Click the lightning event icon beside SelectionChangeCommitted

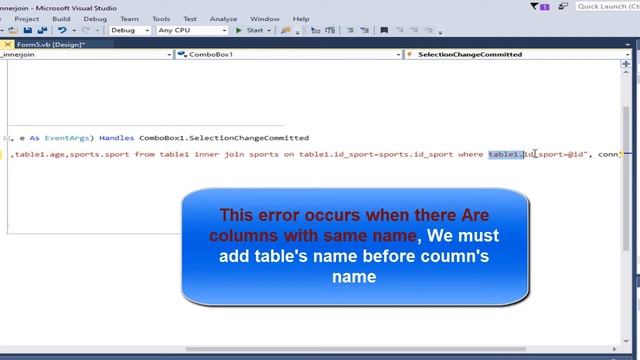[x=409, y=54]
